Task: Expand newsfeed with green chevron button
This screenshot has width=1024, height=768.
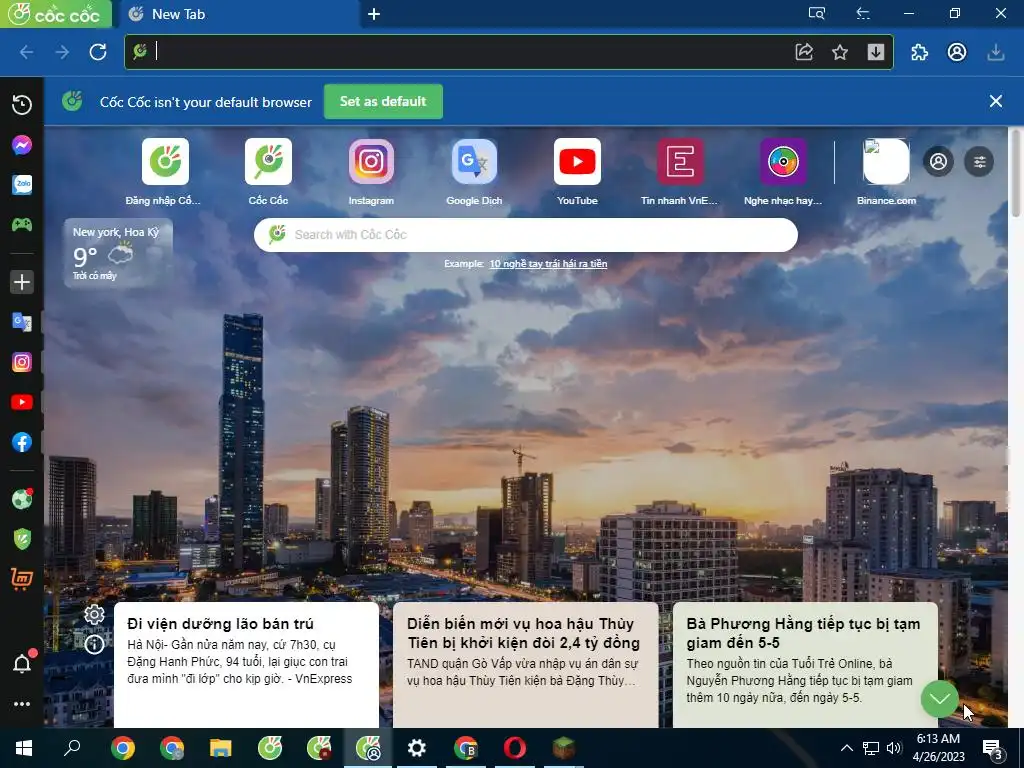Action: point(940,699)
